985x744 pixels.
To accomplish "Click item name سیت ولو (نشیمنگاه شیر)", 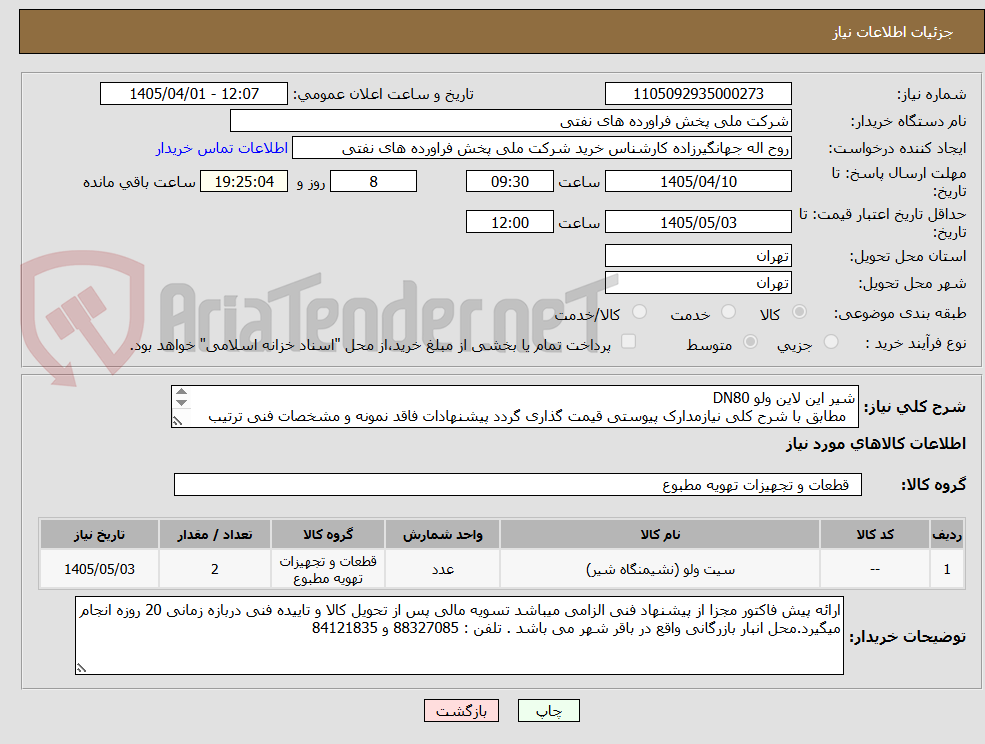I will point(660,569).
